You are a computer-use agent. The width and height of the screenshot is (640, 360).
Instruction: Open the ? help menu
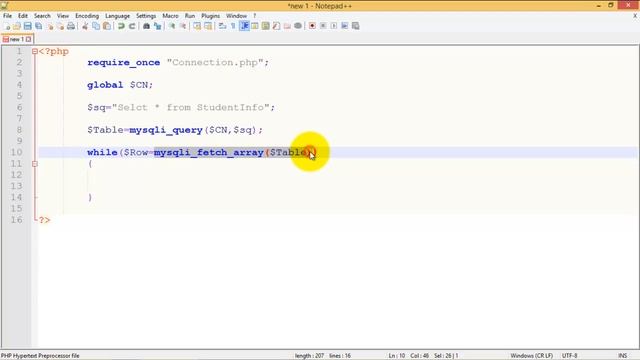pyautogui.click(x=255, y=16)
